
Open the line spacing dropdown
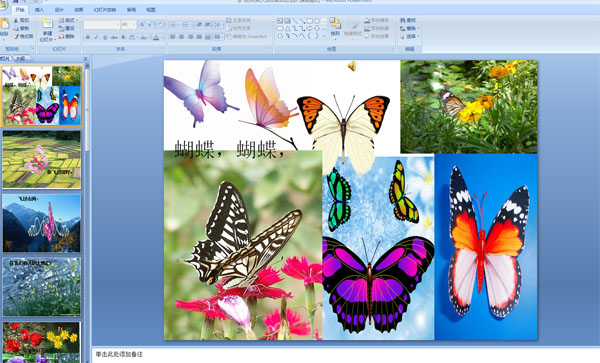click(218, 25)
